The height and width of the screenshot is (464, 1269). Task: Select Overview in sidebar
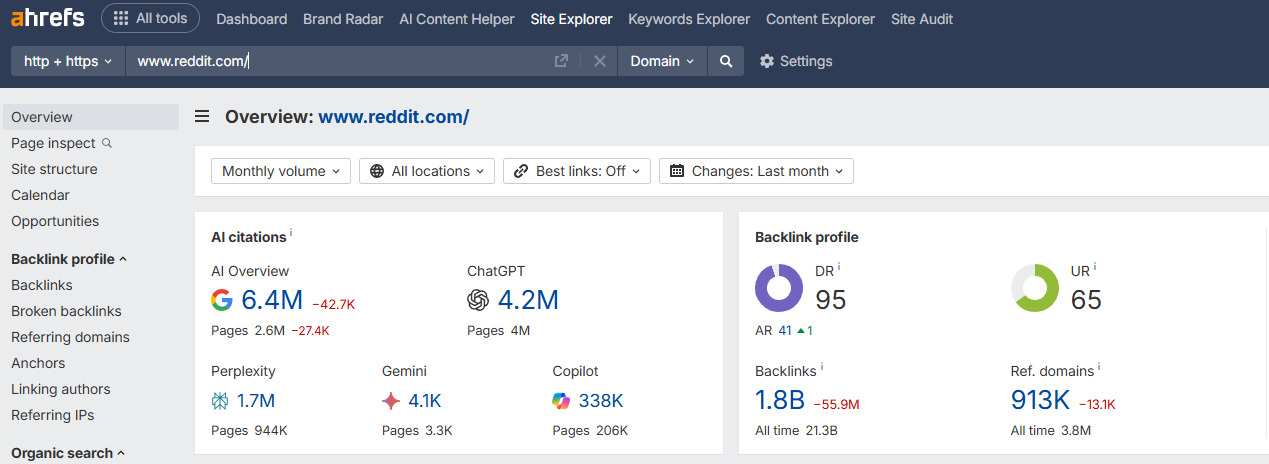click(x=90, y=117)
